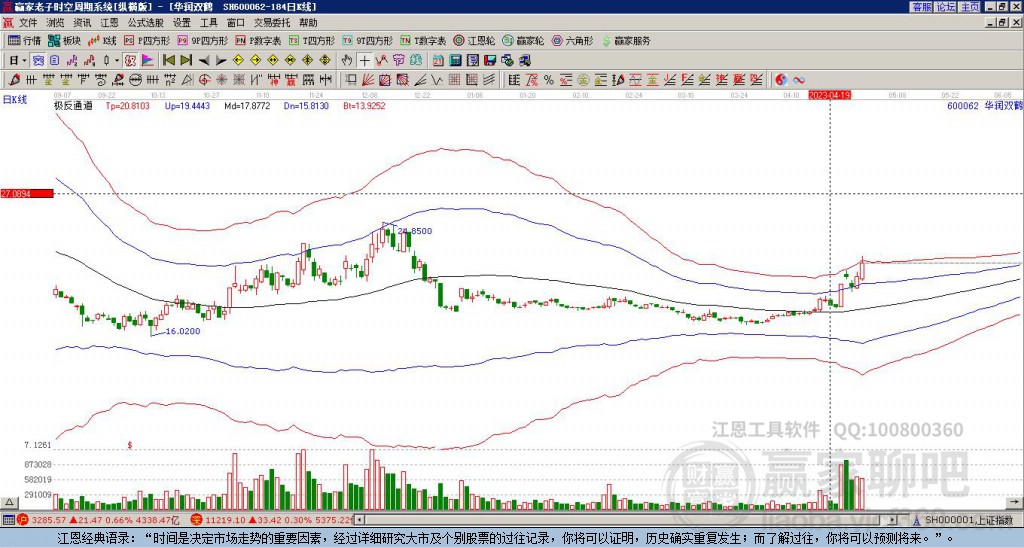Click the 16.0200 low price label
The image size is (1024, 548).
point(183,331)
